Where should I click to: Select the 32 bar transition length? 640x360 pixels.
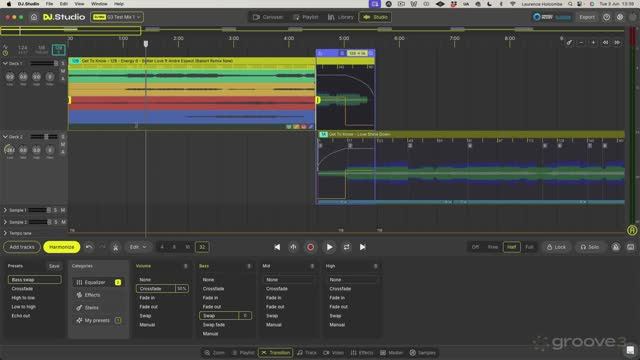[202, 247]
